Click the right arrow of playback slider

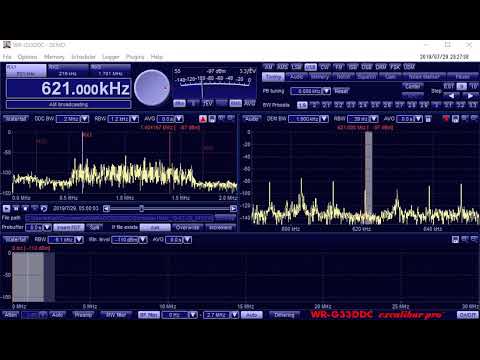(233, 209)
